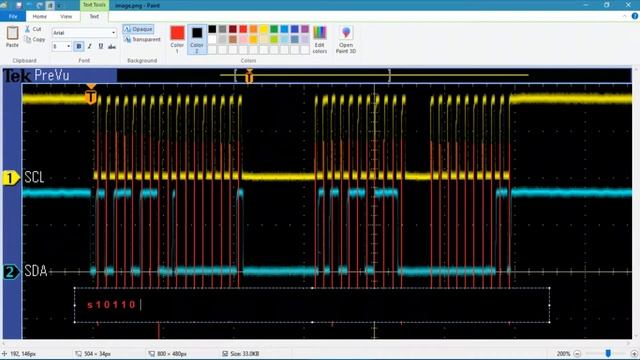Redo the action from title bar

tap(40, 5)
